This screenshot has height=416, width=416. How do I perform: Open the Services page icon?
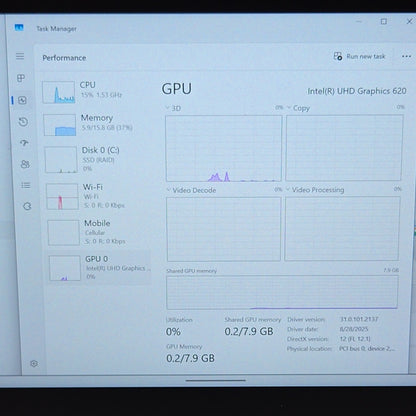[x=27, y=206]
